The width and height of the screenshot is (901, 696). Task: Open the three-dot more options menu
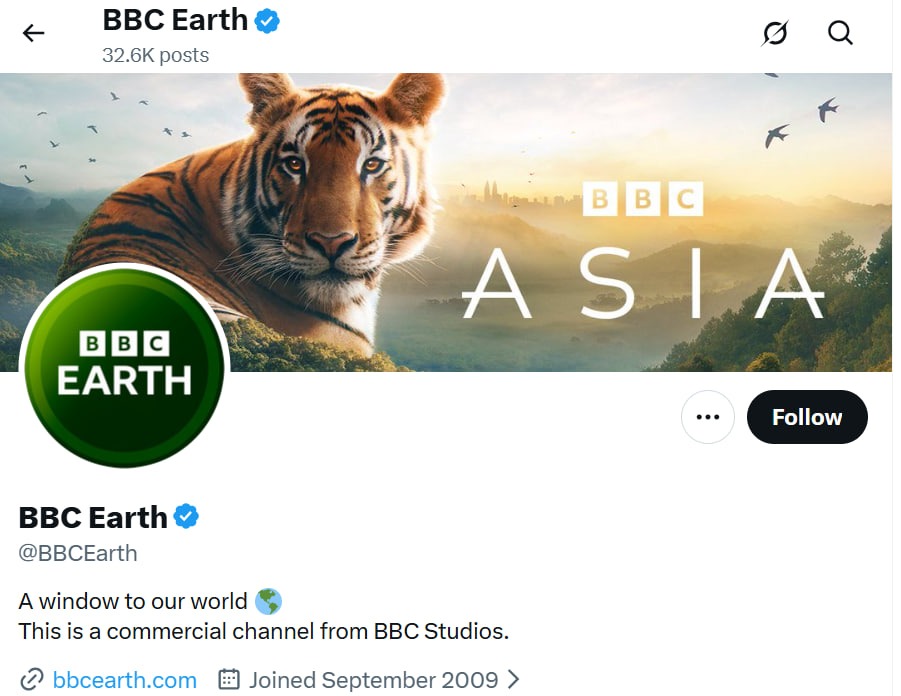708,417
